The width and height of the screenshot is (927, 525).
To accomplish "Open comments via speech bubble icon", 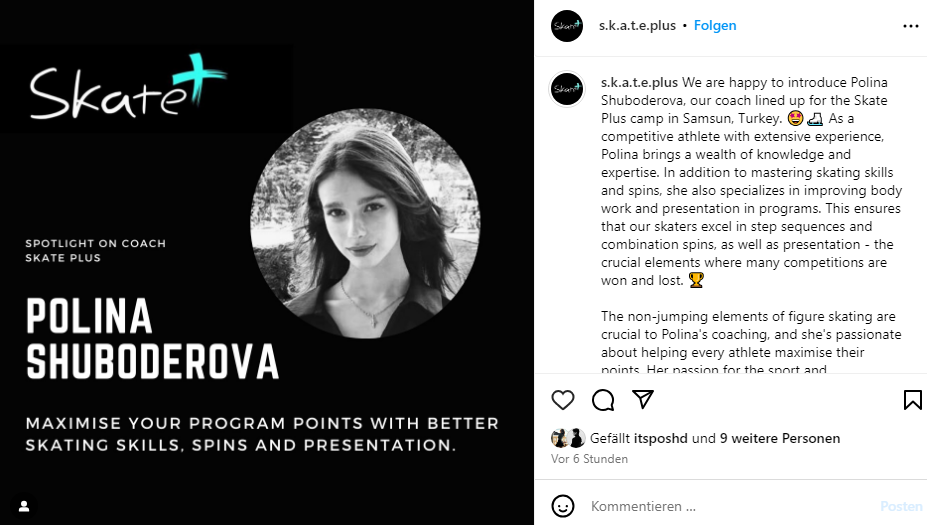I will [x=603, y=400].
